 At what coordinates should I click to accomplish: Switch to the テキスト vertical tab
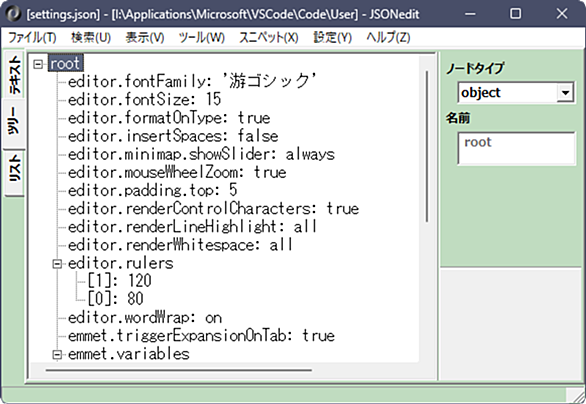pos(15,75)
